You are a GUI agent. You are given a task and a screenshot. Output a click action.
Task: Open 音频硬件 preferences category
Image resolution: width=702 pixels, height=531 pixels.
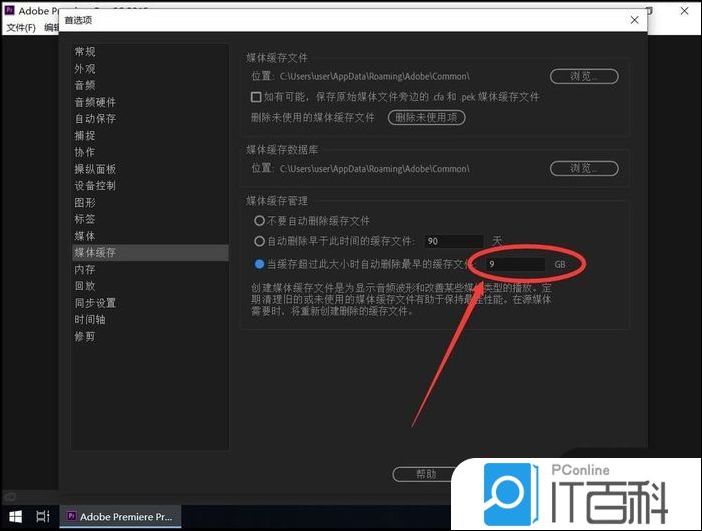pyautogui.click(x=95, y=102)
